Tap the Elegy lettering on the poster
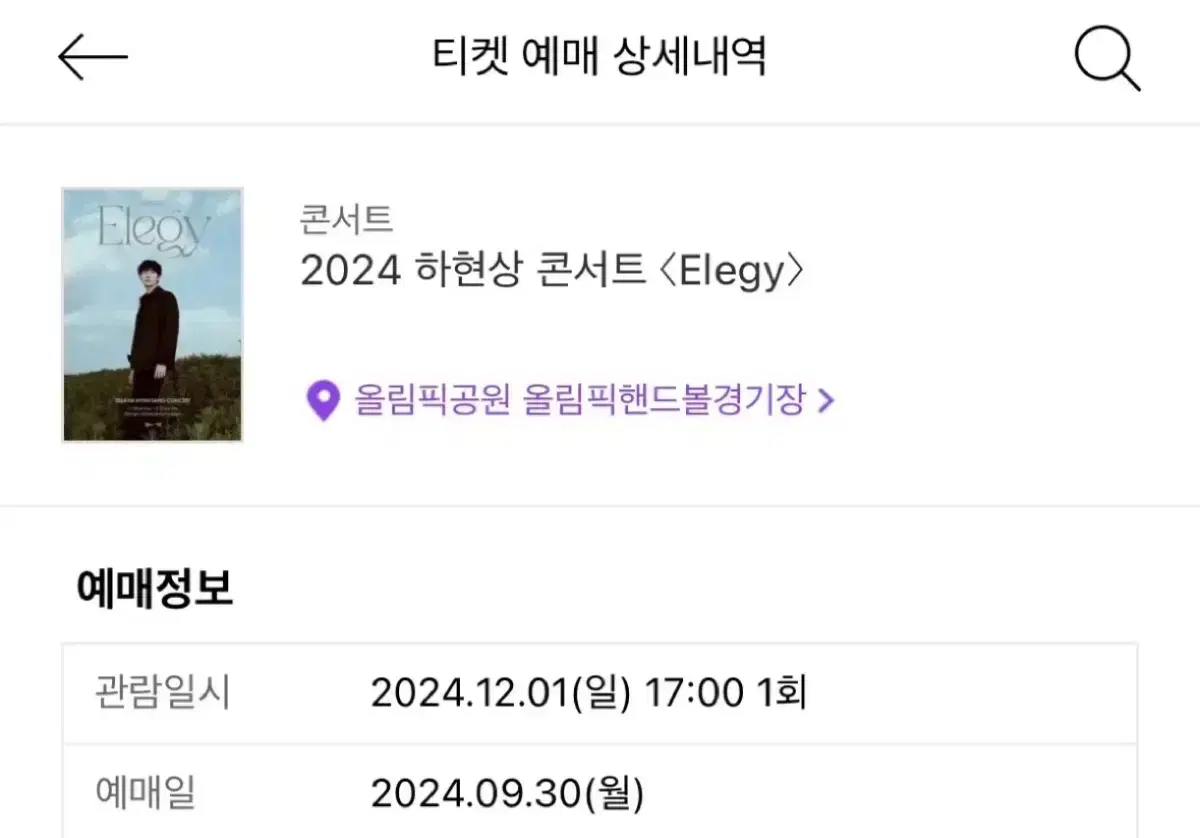This screenshot has width=1200, height=838. tap(153, 228)
